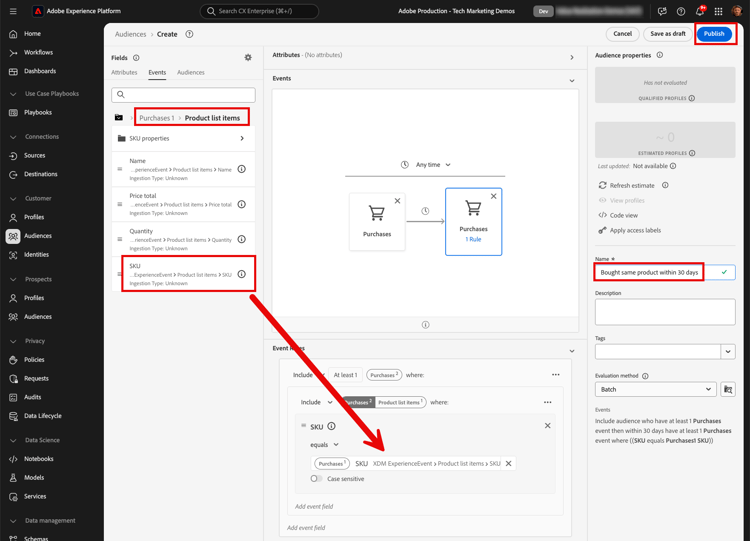Open the user profile avatar
This screenshot has height=541, width=750.
(x=737, y=11)
